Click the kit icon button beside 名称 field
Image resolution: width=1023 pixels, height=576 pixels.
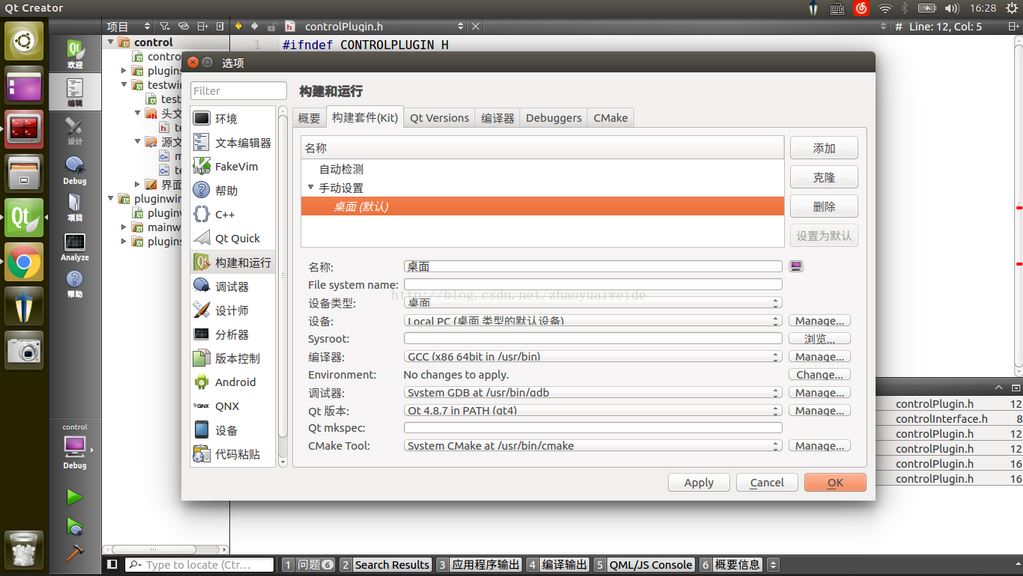coord(796,266)
